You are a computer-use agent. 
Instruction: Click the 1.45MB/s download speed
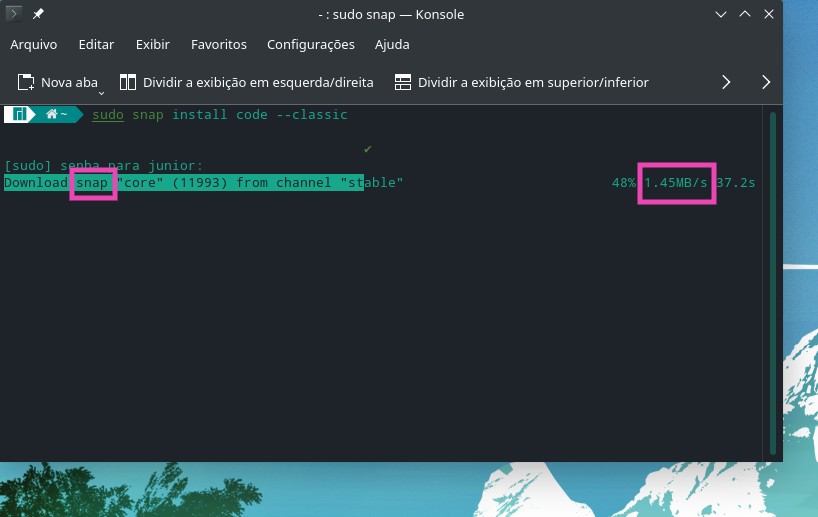tap(676, 183)
